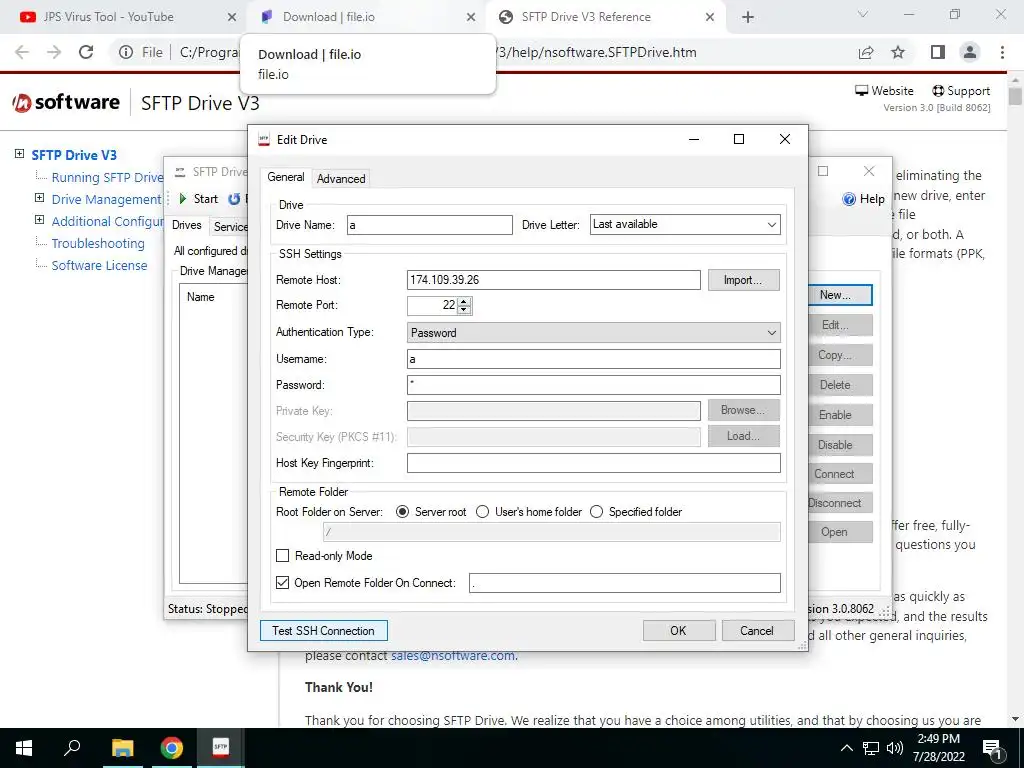Viewport: 1024px width, 768px height.
Task: Select User's home folder radio button
Action: (483, 511)
